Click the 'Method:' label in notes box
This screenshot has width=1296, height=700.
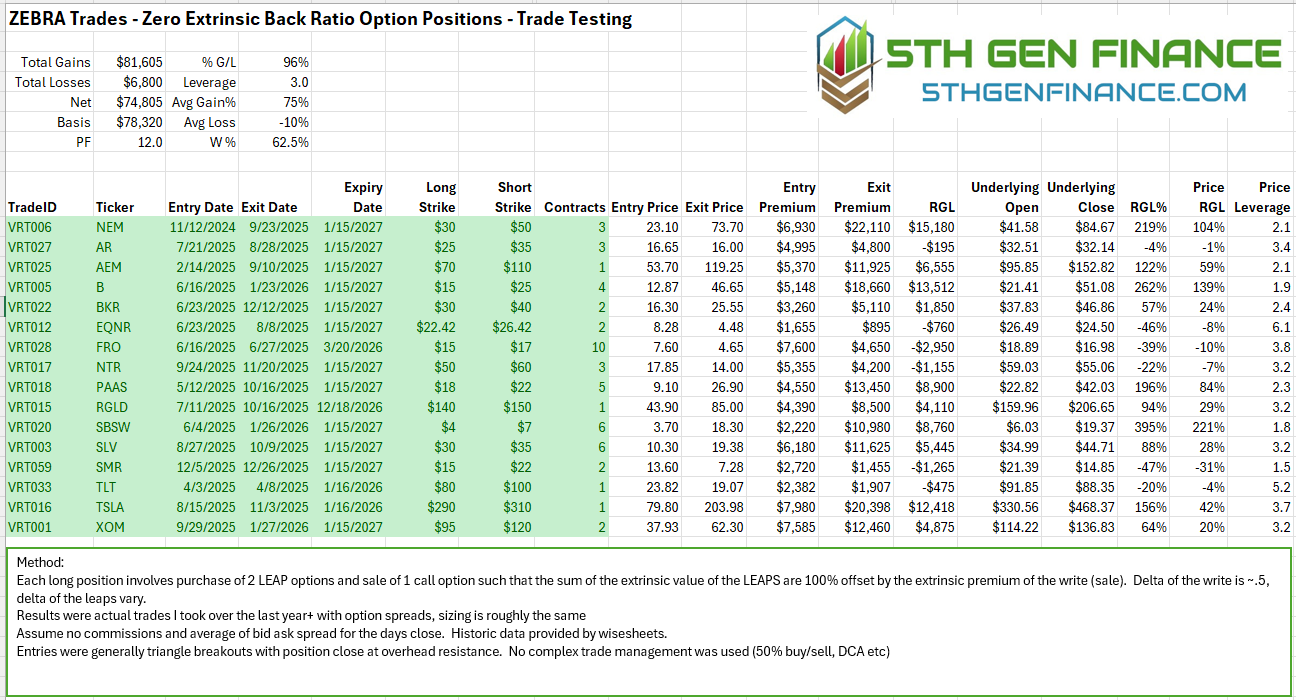pos(42,563)
